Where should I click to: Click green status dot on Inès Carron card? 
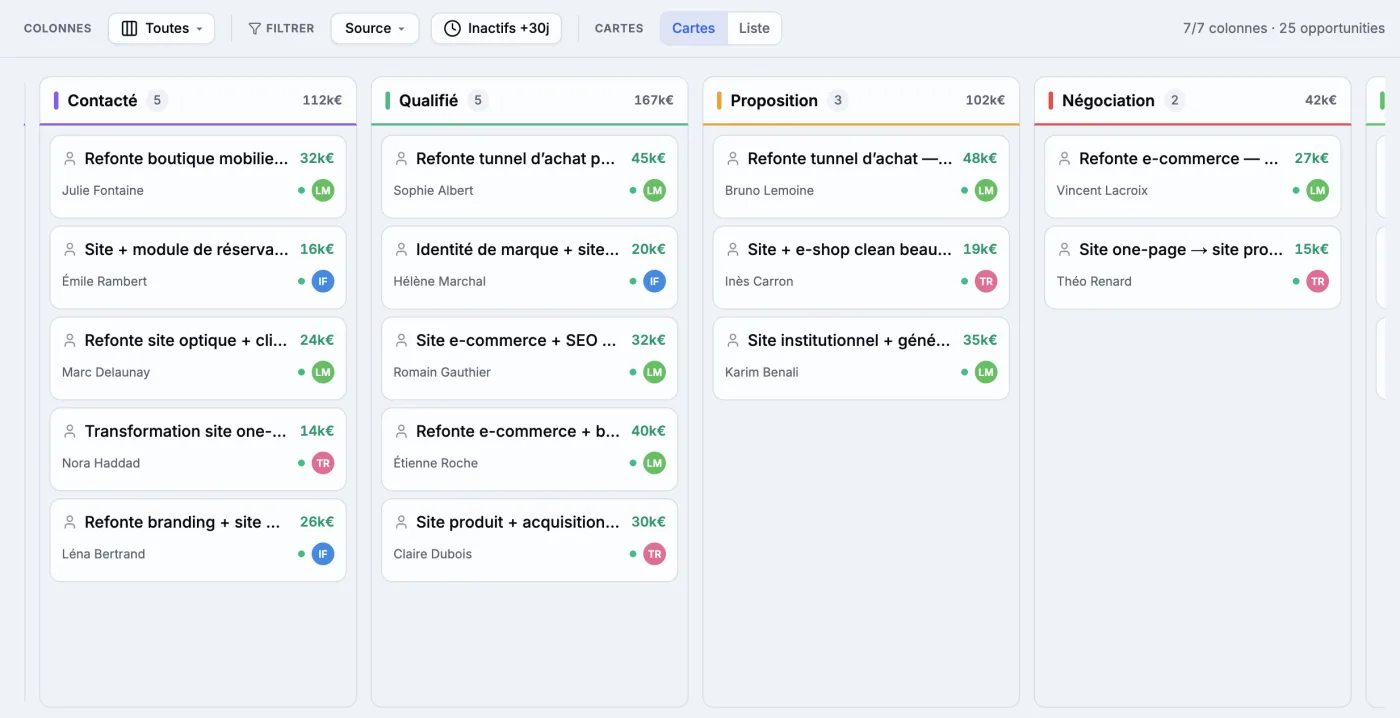pyautogui.click(x=964, y=281)
